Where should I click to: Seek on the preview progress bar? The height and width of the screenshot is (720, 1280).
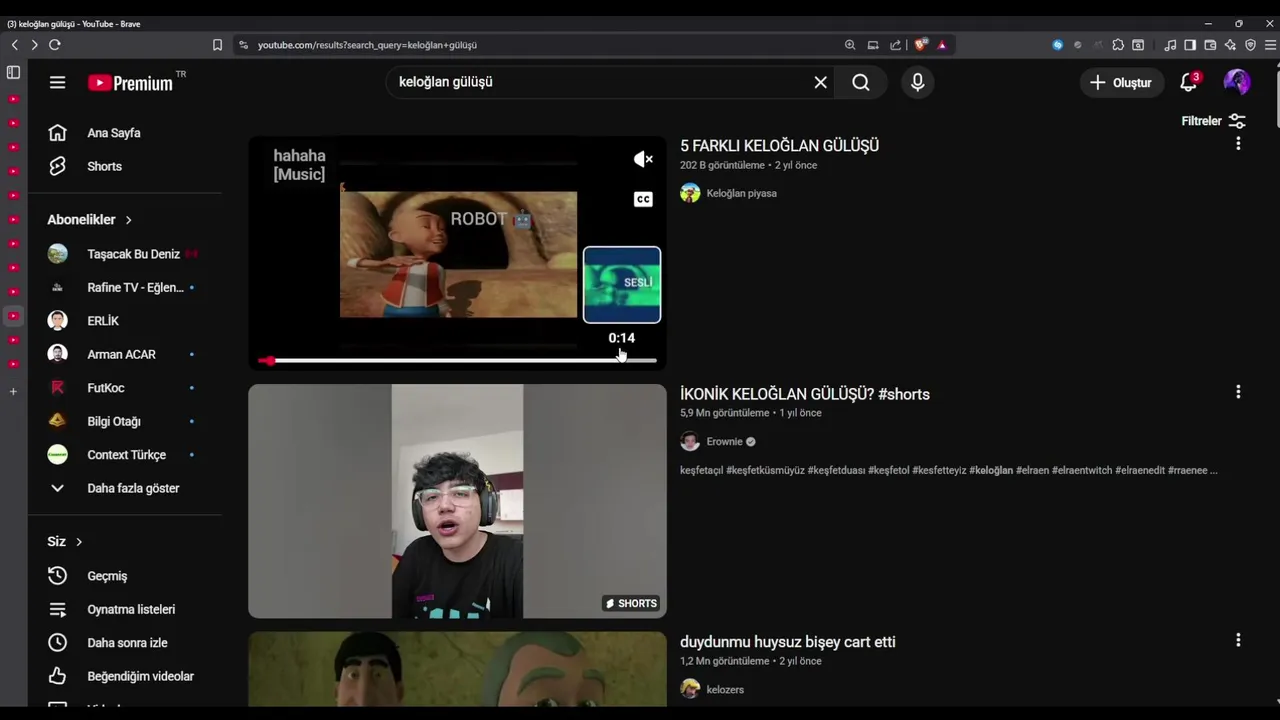click(457, 360)
